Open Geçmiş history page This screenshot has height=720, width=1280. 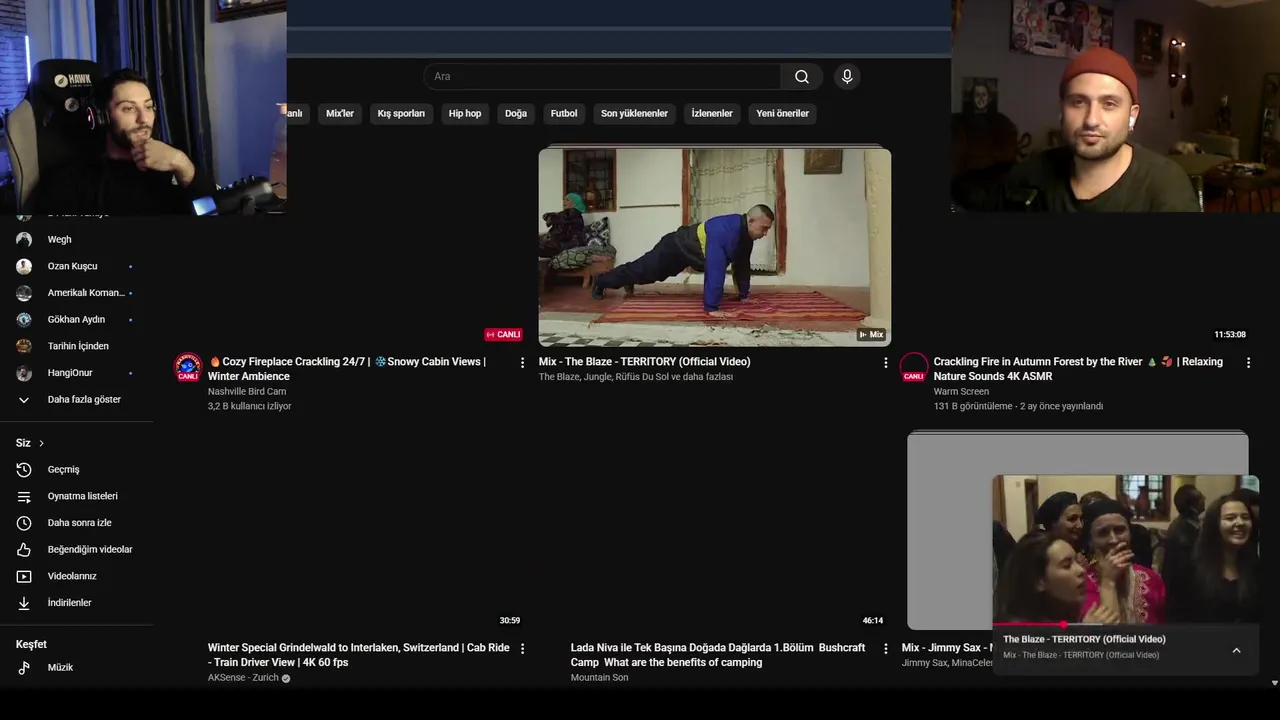point(63,470)
